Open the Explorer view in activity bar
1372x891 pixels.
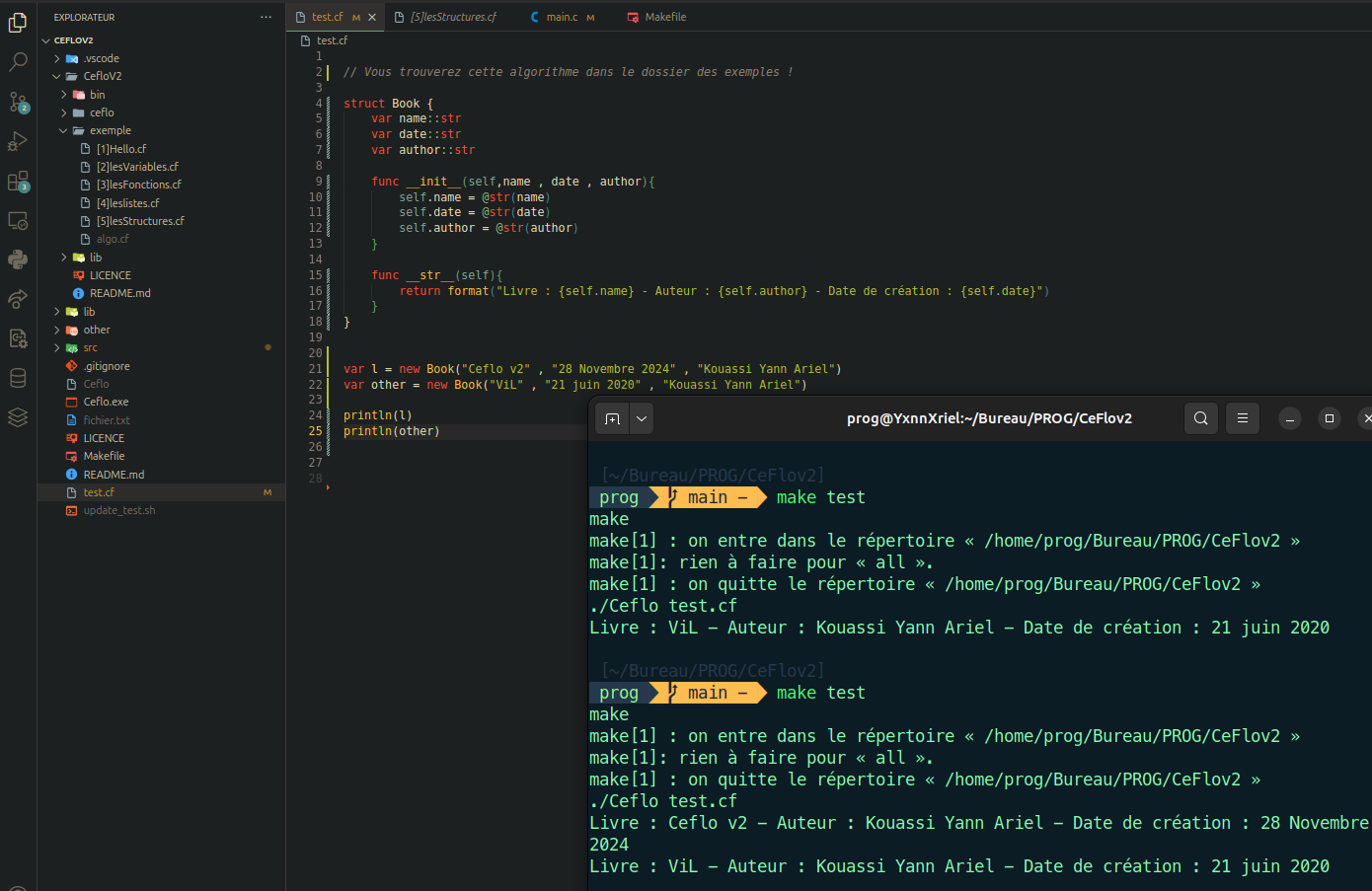(18, 22)
